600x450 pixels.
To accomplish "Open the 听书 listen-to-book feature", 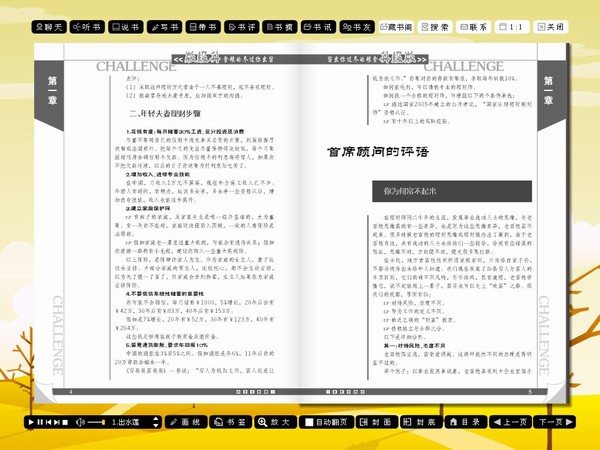I will [x=87, y=27].
